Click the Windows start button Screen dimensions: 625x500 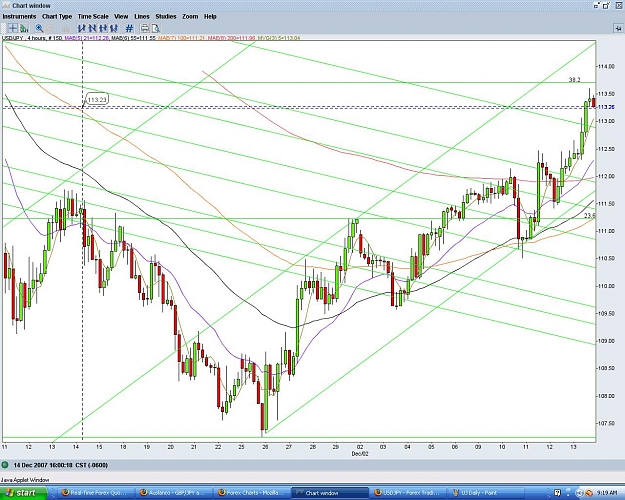coord(23,493)
